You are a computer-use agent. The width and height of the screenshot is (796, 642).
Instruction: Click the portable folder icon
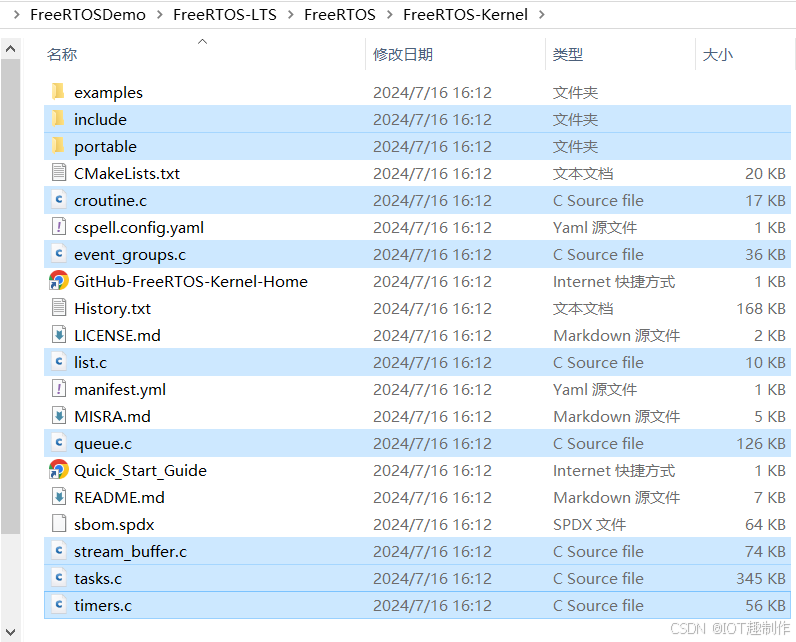point(58,146)
